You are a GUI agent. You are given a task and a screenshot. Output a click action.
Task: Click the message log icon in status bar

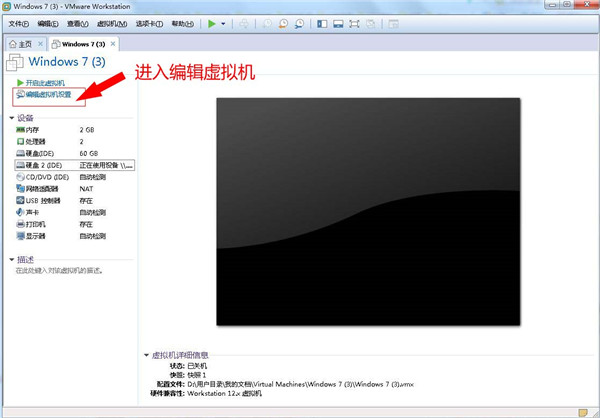[x=583, y=413]
